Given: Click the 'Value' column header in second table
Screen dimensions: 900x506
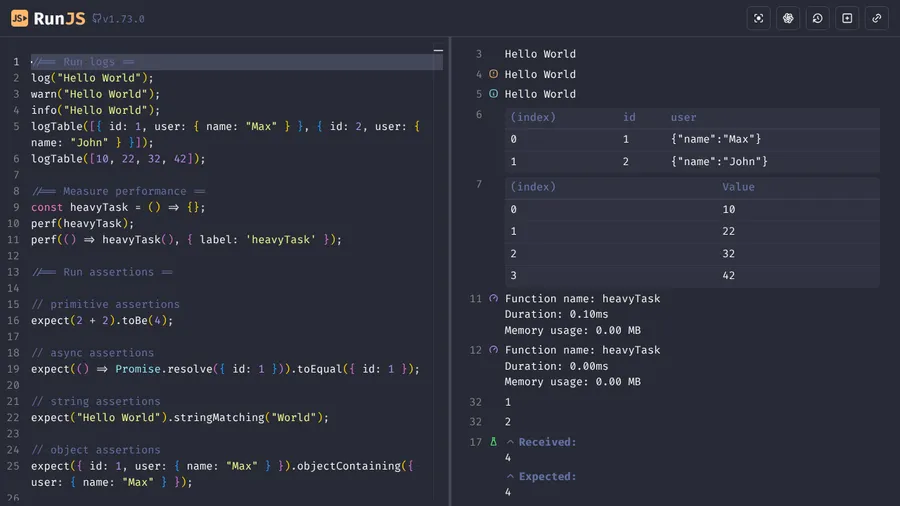Looking at the screenshot, I should (738, 186).
